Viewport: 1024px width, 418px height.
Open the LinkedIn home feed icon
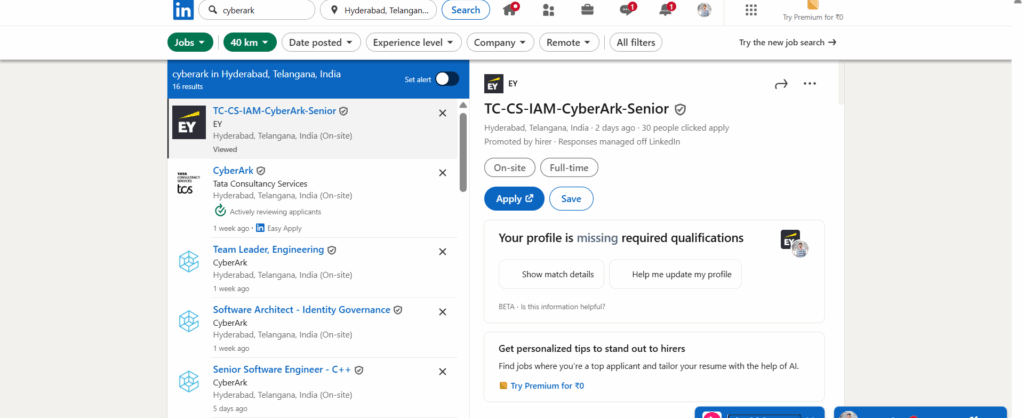(511, 10)
